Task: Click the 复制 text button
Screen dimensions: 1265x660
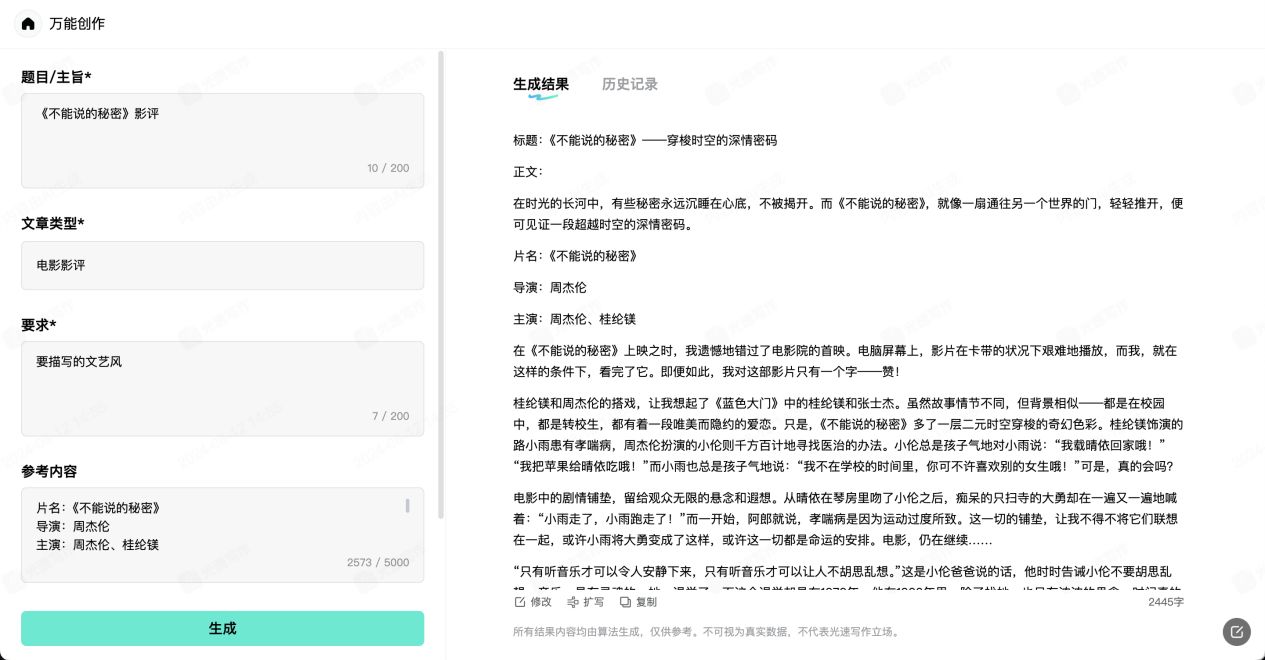Action: pos(646,602)
